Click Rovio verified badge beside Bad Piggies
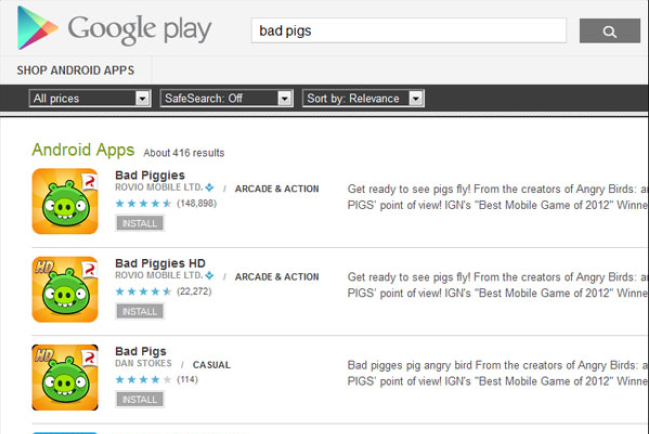 (210, 188)
